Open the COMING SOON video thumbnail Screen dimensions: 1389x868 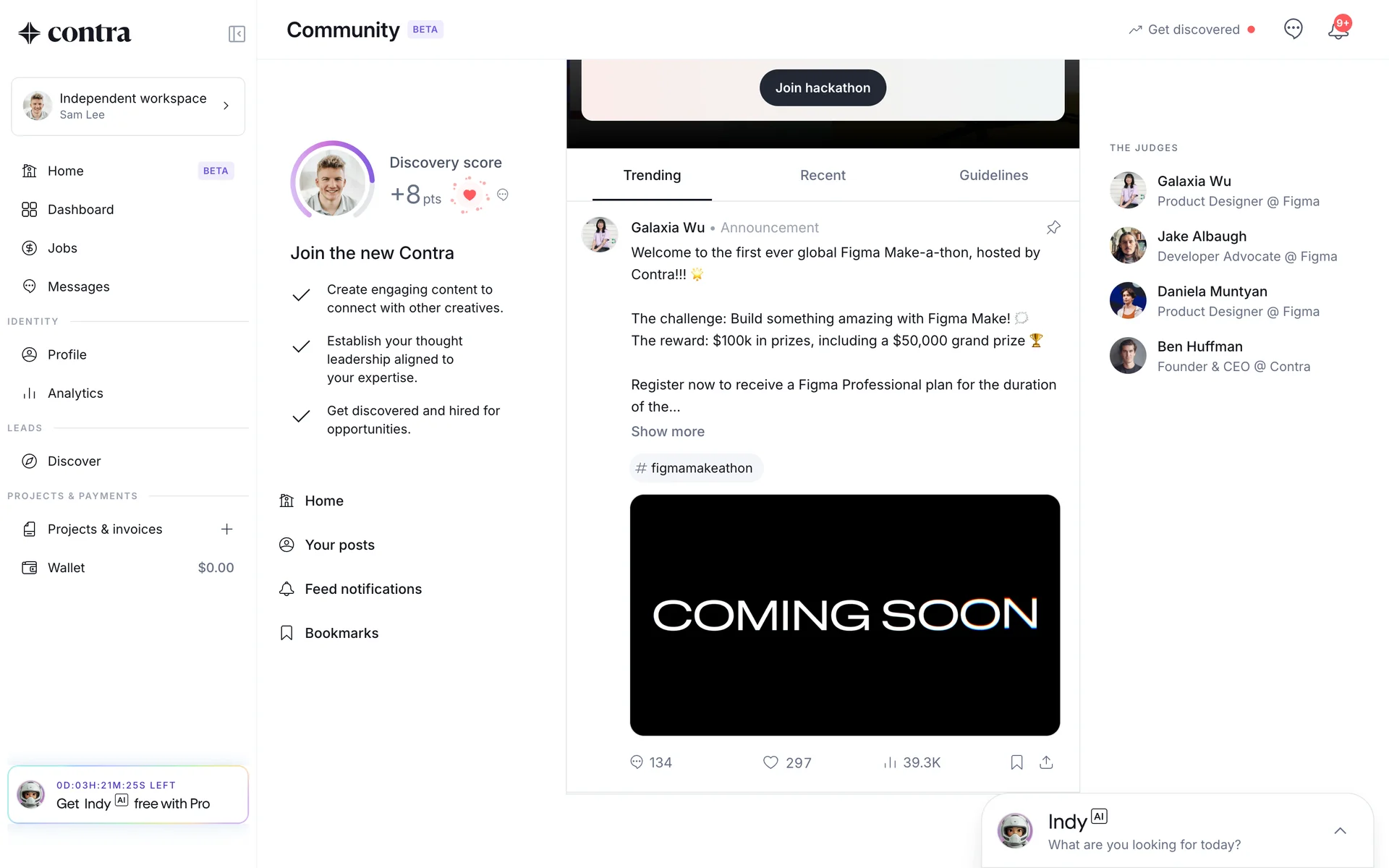[x=845, y=615]
